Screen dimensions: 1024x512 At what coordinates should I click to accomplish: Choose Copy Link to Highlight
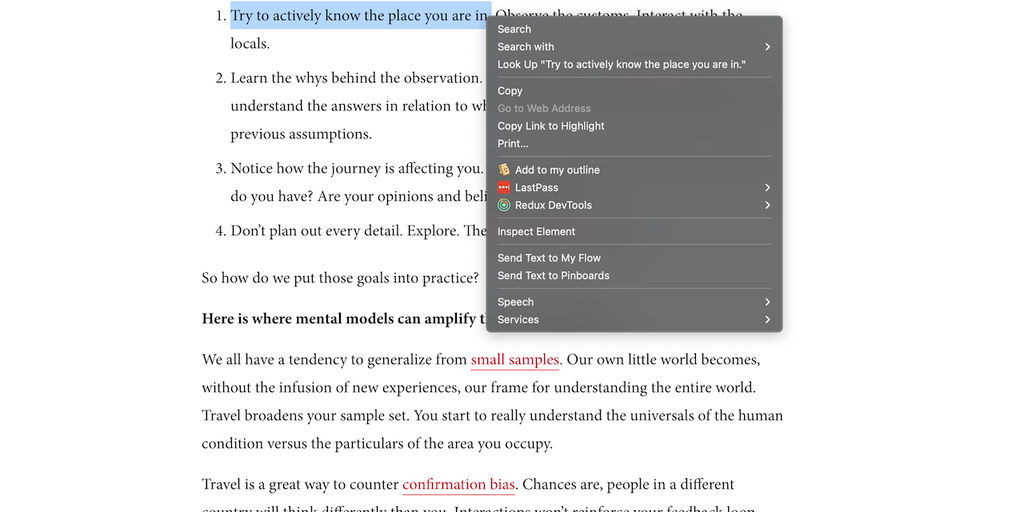pos(551,126)
